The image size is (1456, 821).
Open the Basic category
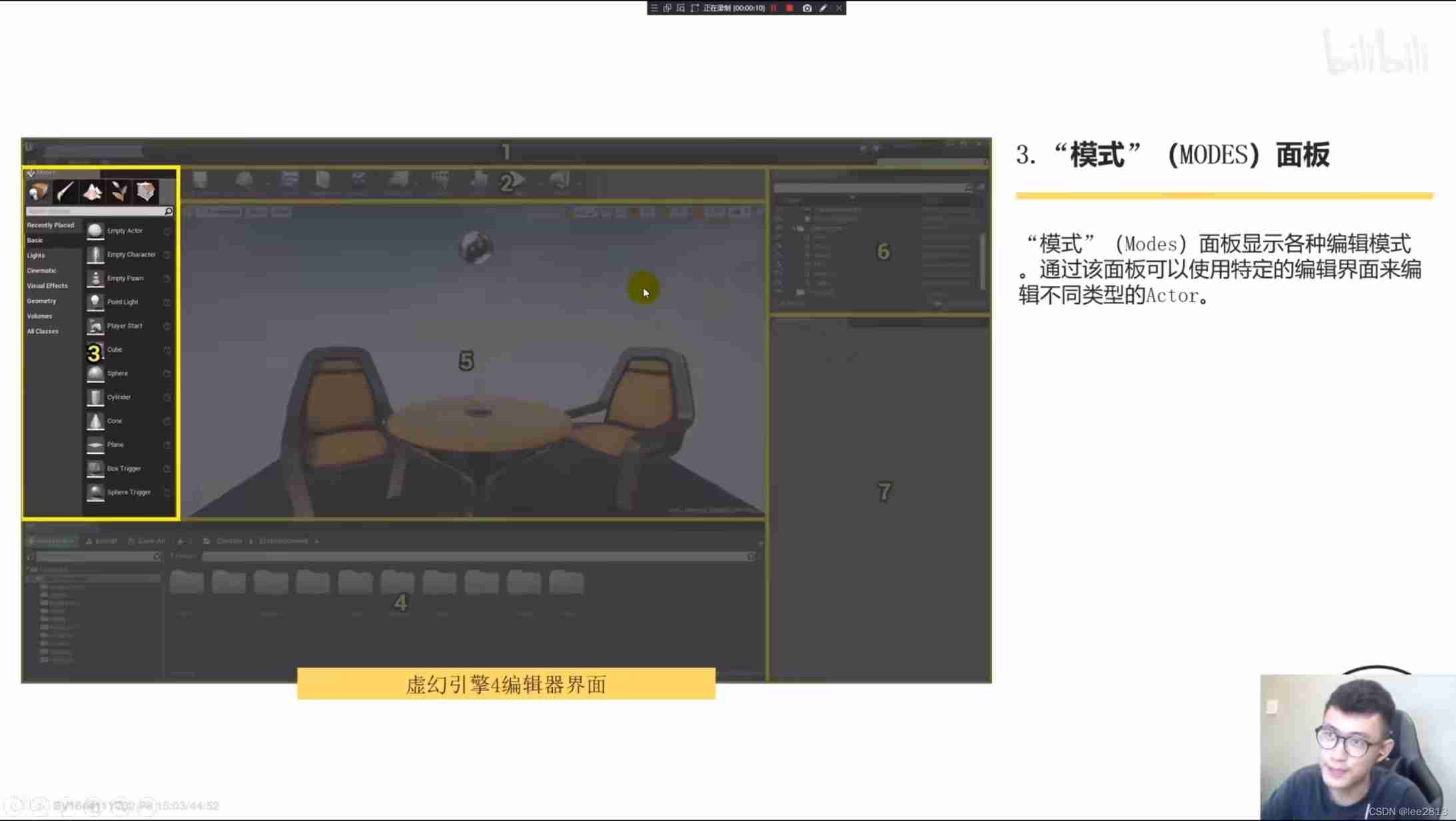click(35, 241)
